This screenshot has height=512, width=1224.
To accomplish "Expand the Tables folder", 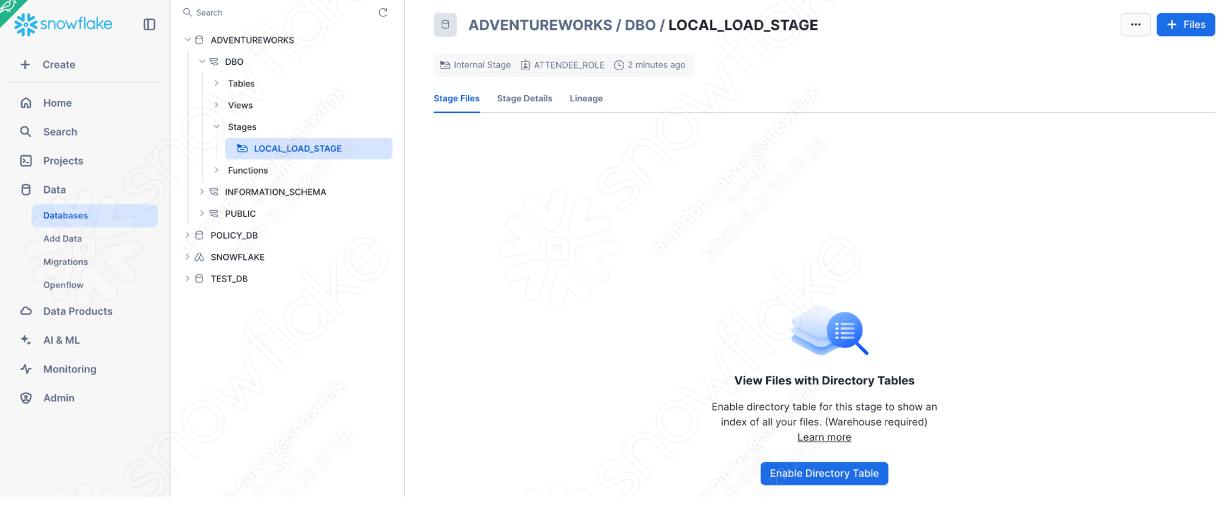I will tap(216, 83).
